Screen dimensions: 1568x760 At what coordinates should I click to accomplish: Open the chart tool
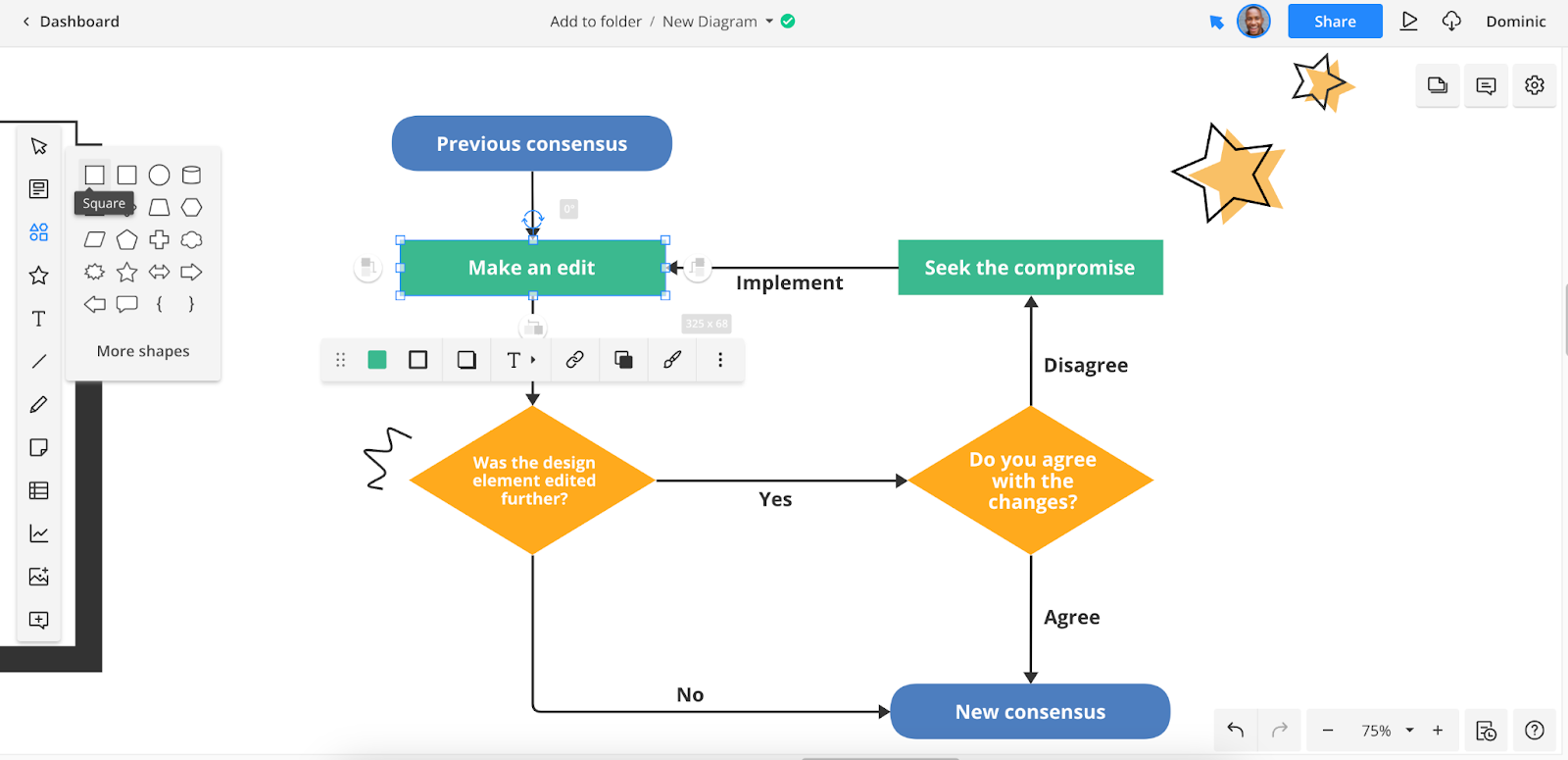click(x=39, y=533)
